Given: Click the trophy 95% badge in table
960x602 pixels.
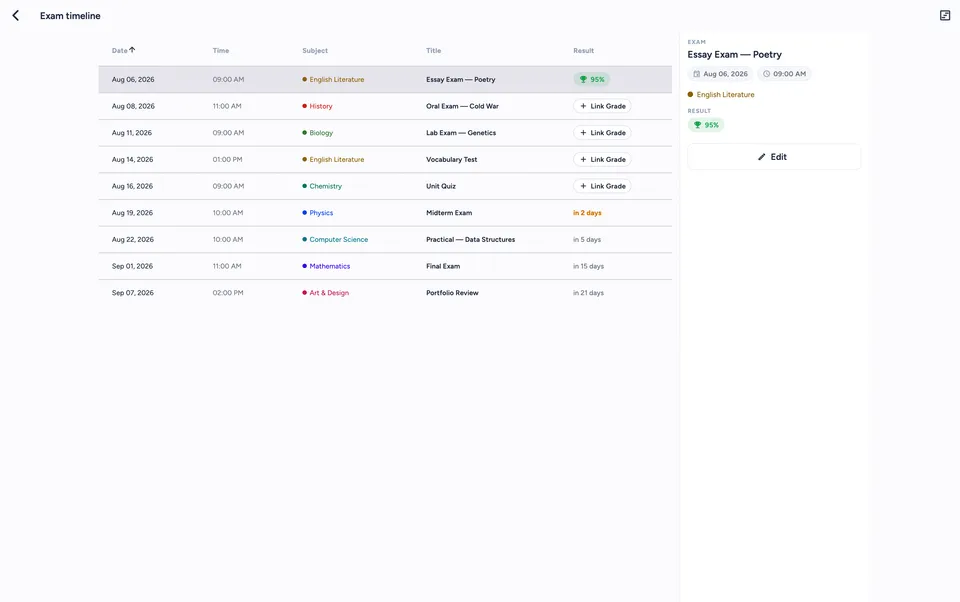Looking at the screenshot, I should (591, 79).
